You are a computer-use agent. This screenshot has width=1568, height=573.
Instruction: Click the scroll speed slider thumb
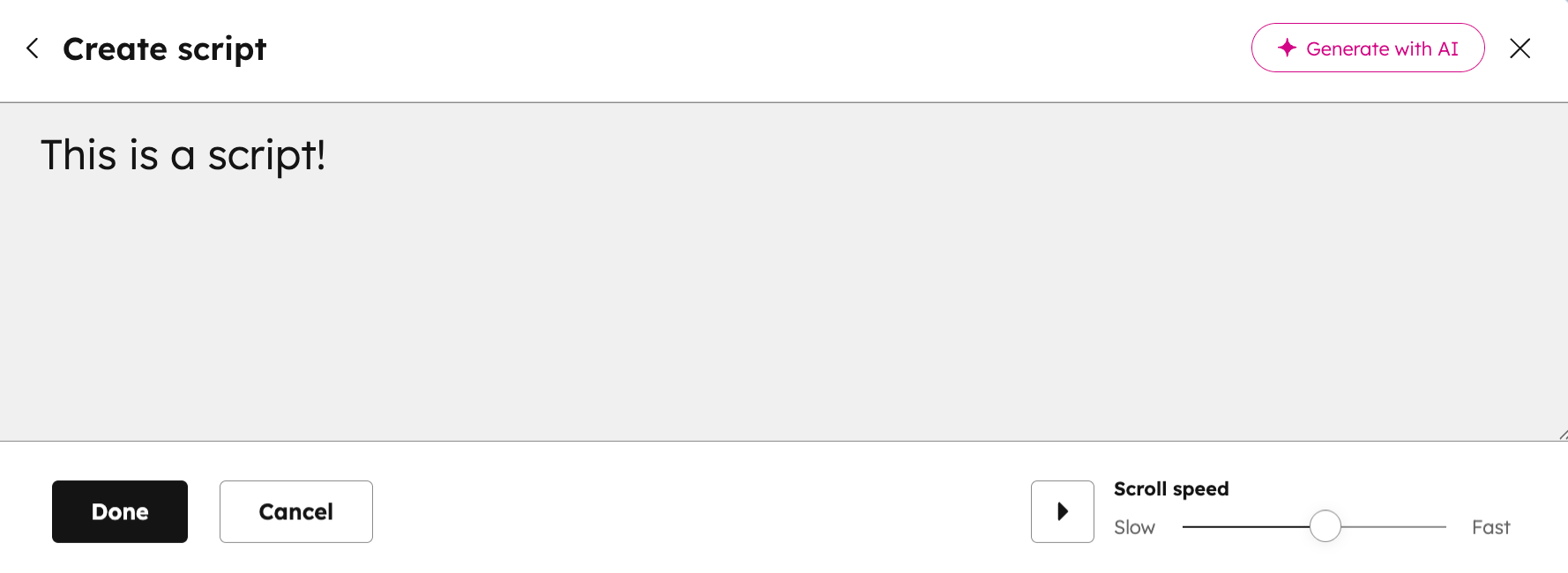click(1325, 526)
